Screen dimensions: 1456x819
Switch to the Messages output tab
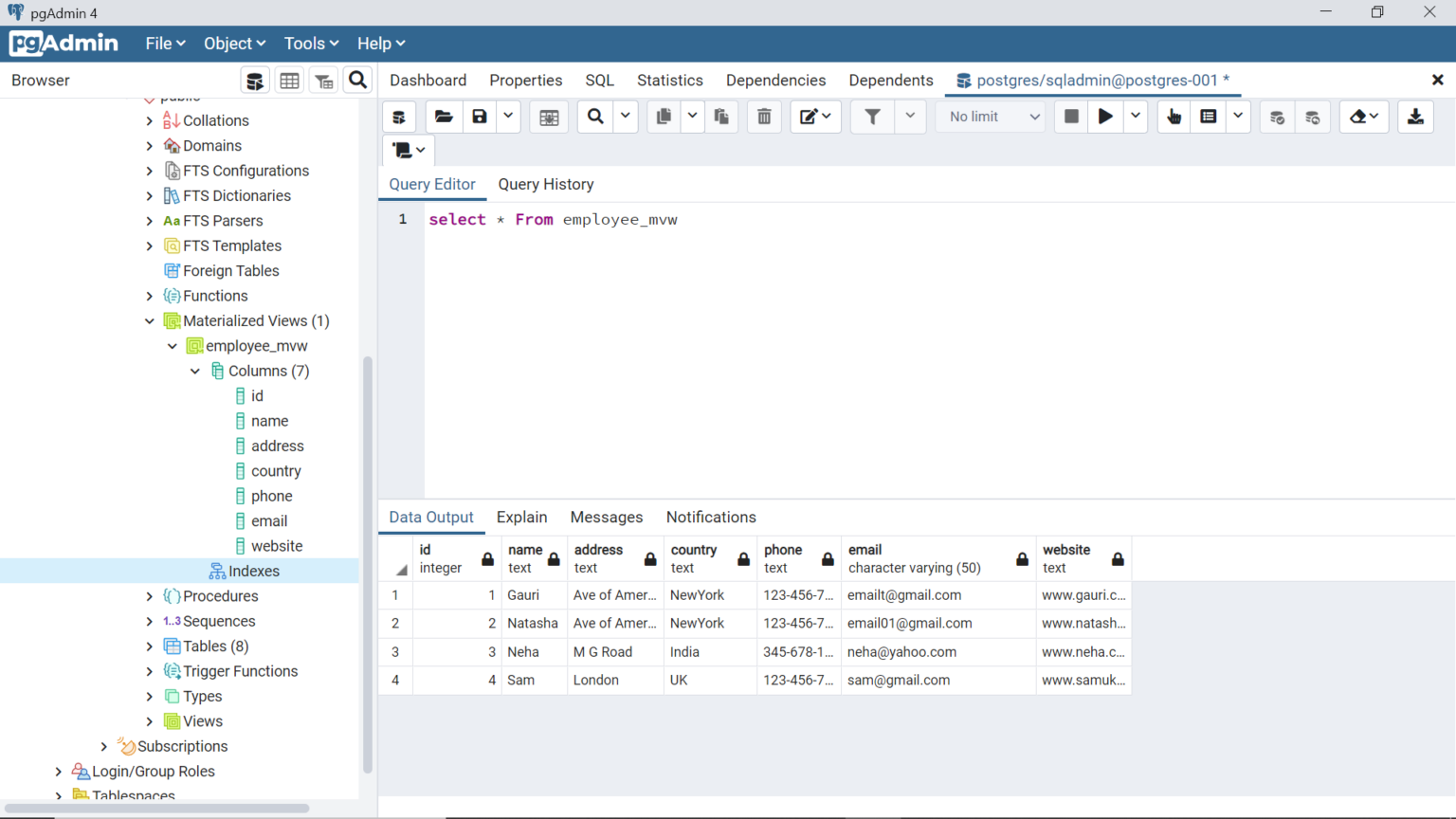point(607,518)
